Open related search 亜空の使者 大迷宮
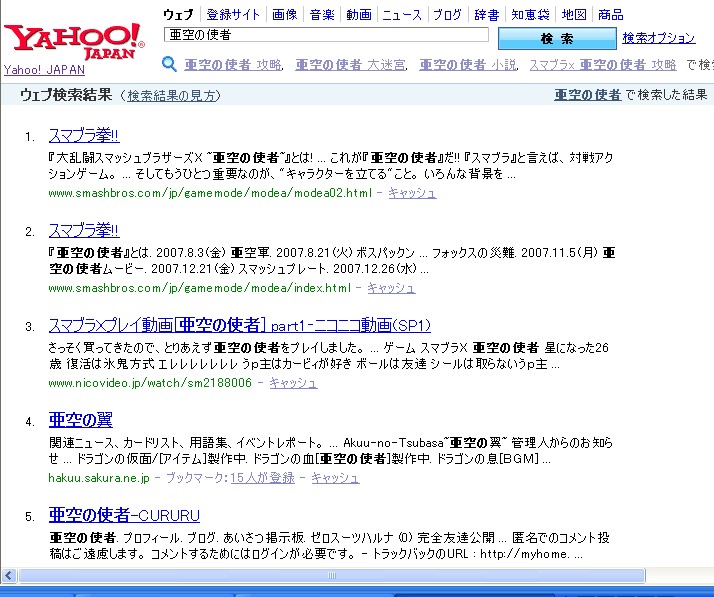 click(350, 65)
